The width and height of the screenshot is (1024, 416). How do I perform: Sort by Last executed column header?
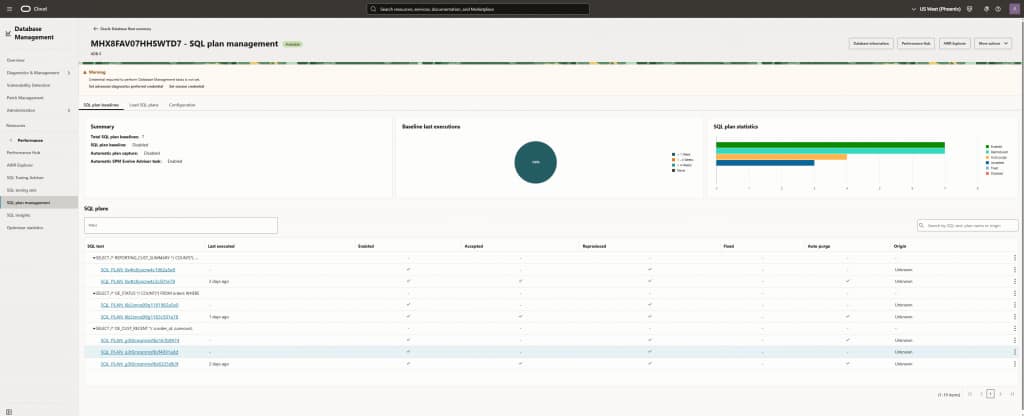pos(221,247)
